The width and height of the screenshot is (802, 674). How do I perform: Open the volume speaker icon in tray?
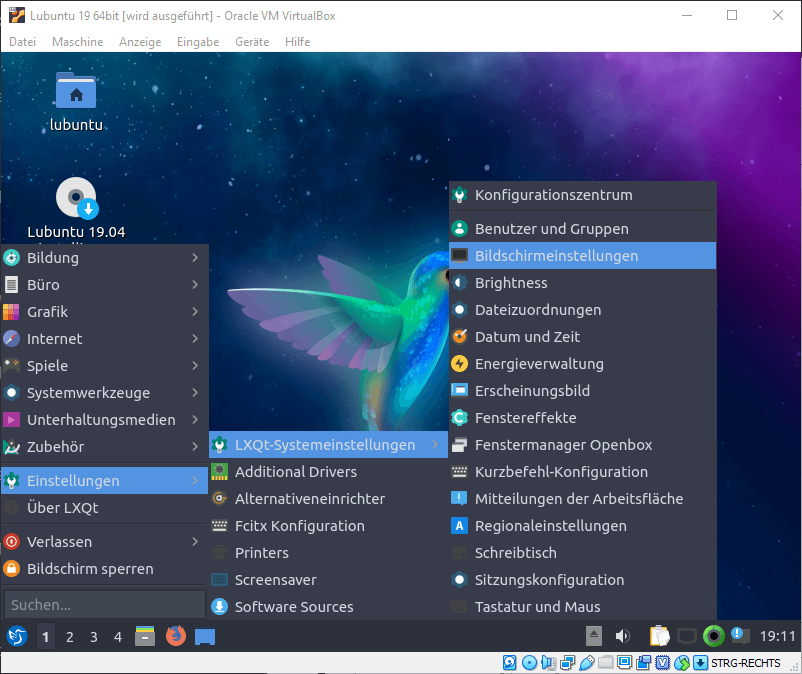point(622,637)
